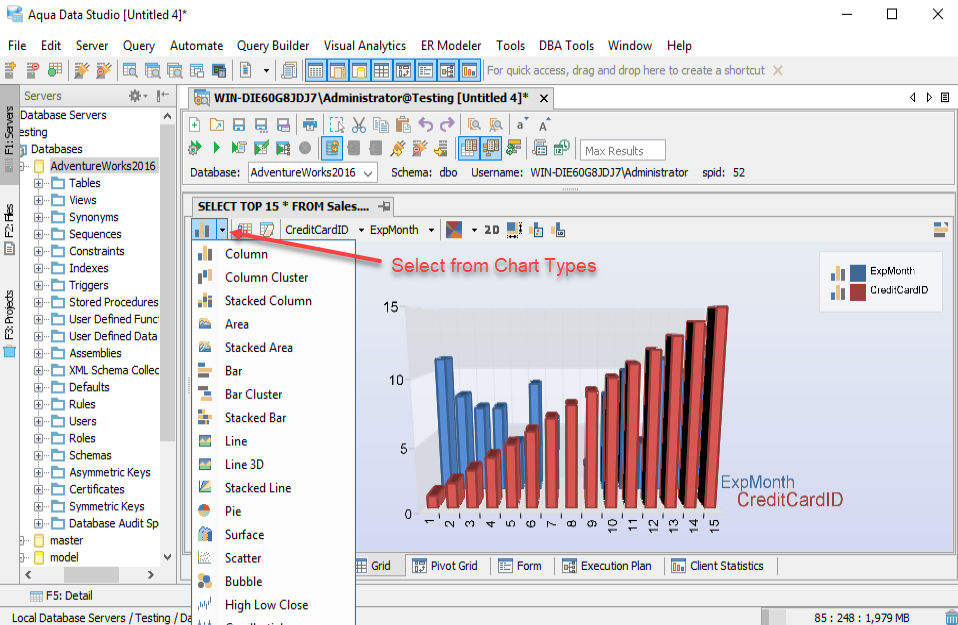Viewport: 958px width, 625px height.
Task: Toggle the 2D chart view
Action: (x=492, y=230)
